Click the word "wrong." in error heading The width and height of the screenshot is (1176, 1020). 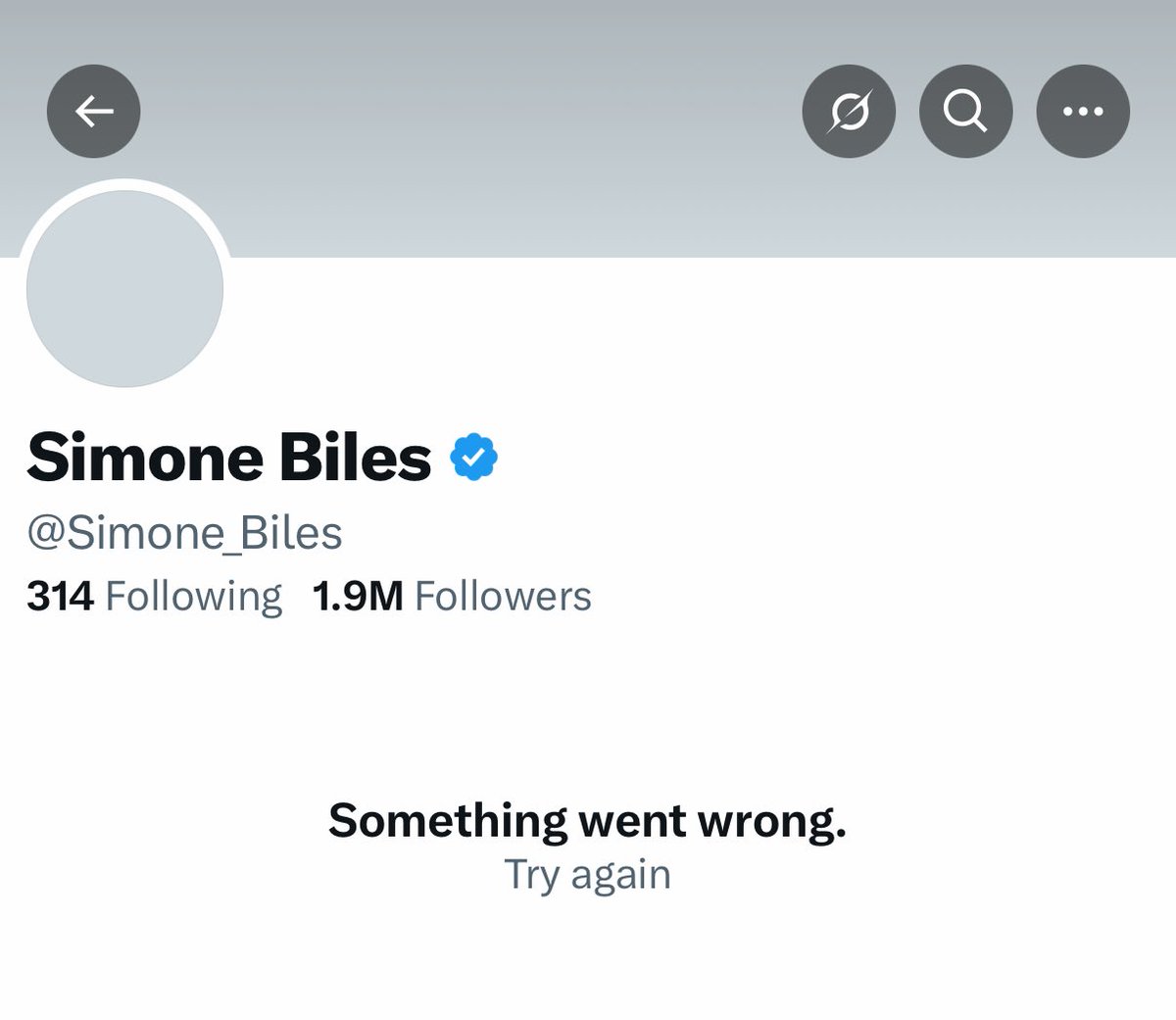click(x=771, y=820)
